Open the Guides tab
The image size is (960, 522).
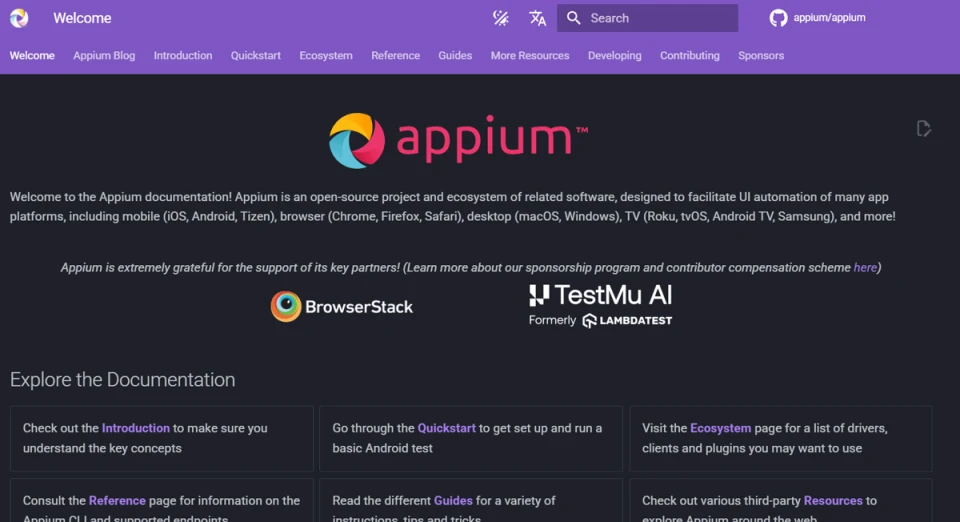click(x=455, y=56)
